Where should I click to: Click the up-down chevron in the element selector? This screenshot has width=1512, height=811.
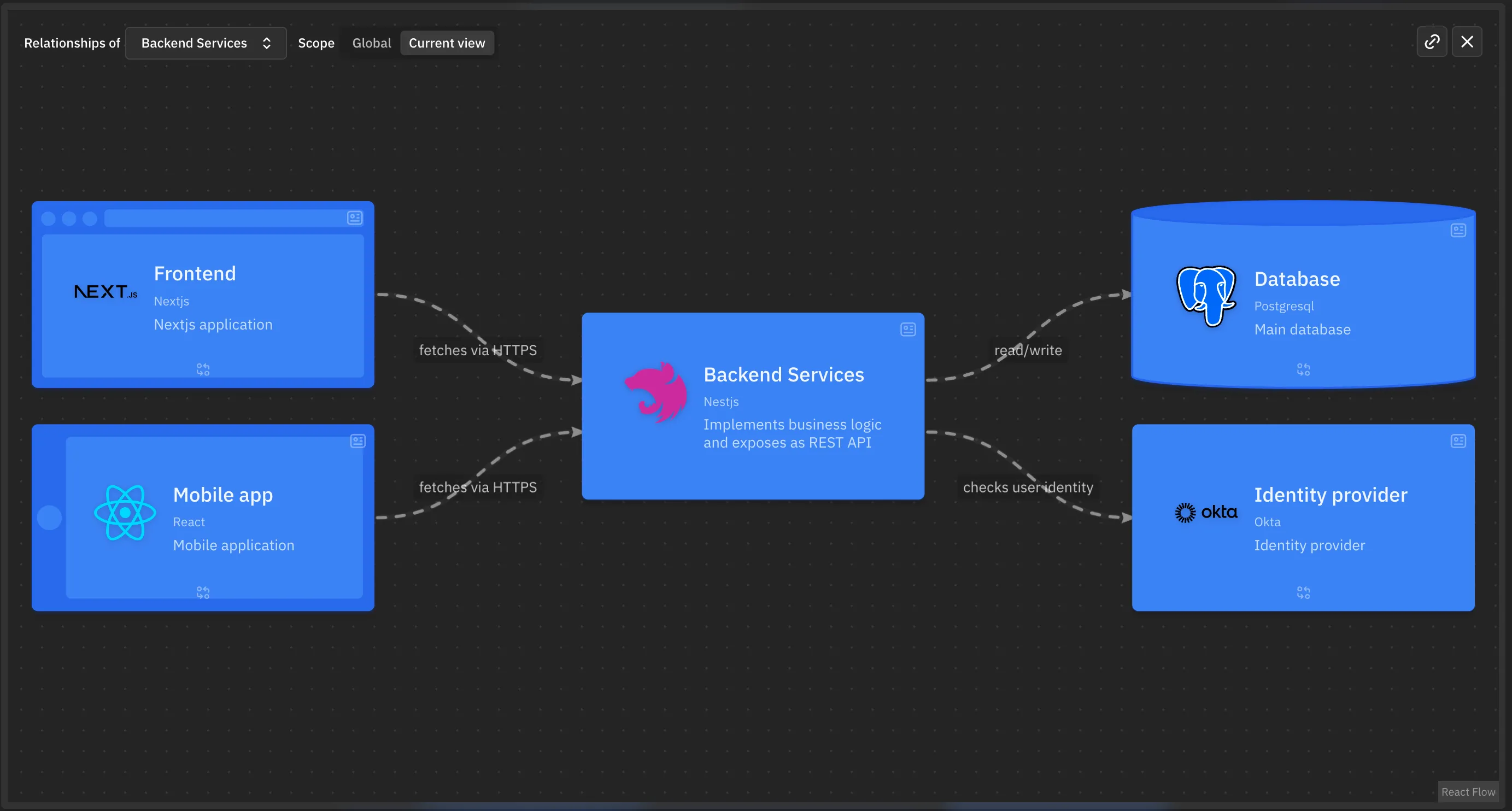[x=266, y=43]
